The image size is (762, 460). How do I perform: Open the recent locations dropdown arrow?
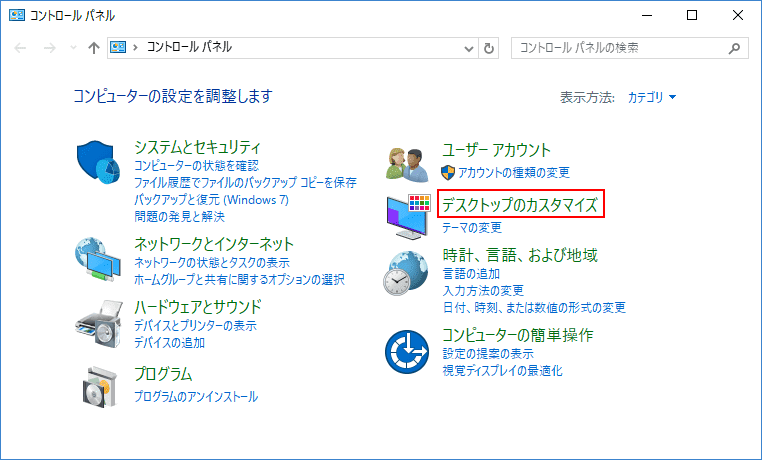[x=73, y=48]
